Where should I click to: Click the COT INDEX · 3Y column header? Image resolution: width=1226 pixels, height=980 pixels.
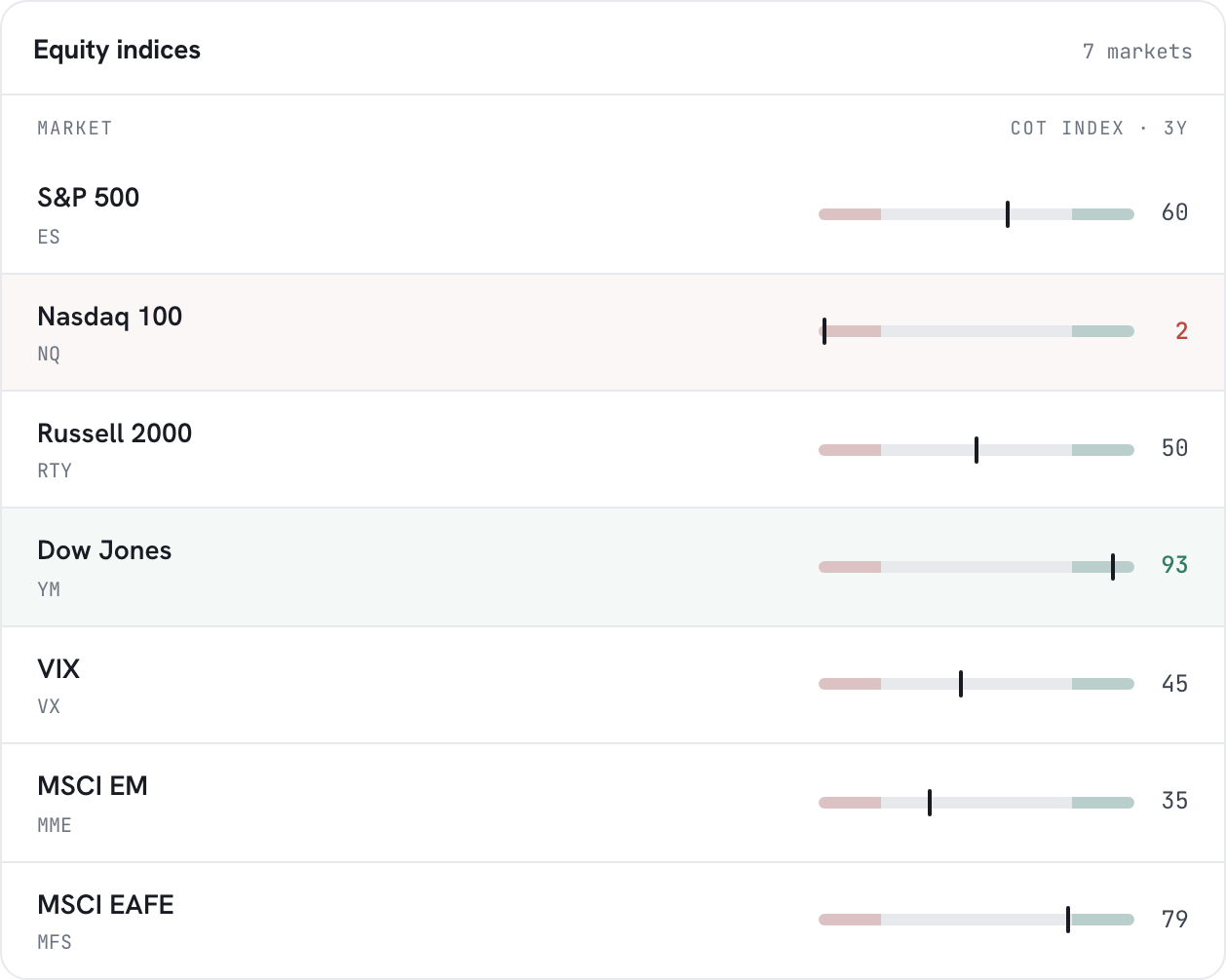pos(1099,129)
